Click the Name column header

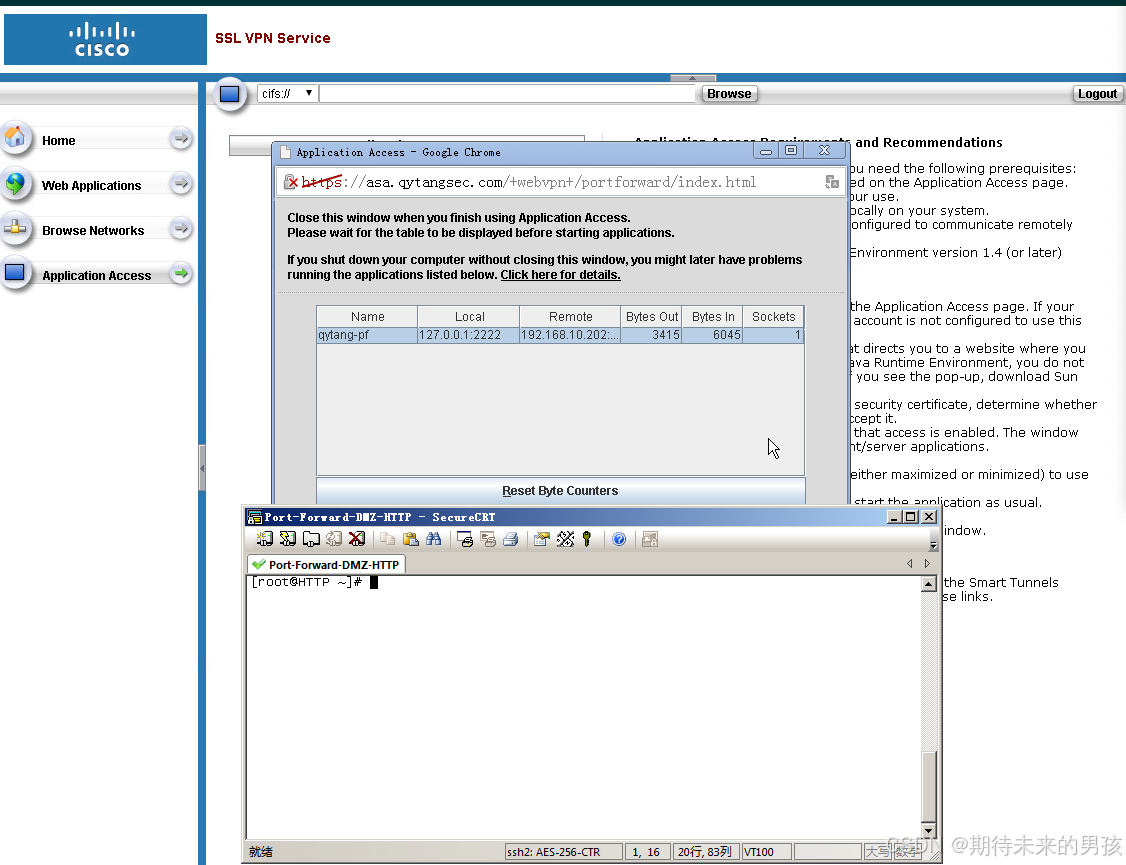[x=367, y=317]
